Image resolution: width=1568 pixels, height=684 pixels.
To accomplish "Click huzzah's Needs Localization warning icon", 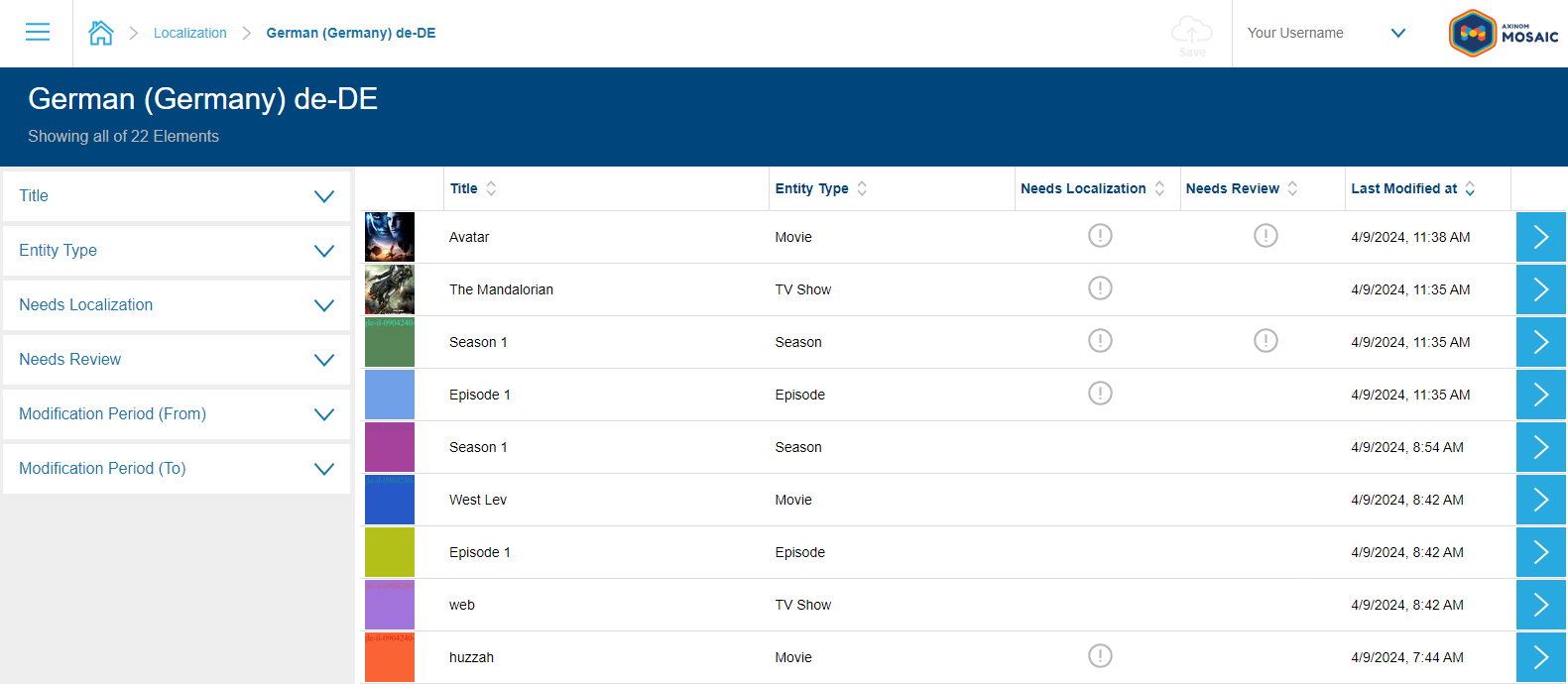I will point(1100,656).
